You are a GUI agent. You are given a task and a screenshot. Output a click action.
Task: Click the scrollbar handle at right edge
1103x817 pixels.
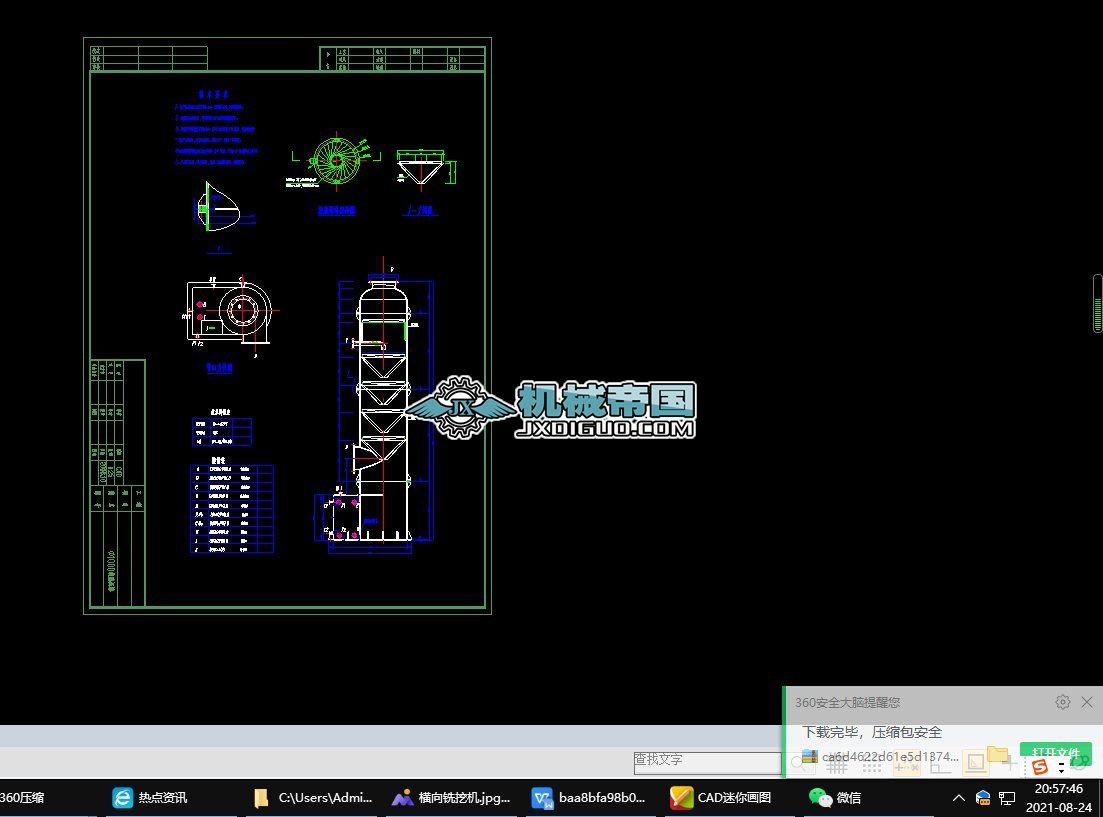1097,303
